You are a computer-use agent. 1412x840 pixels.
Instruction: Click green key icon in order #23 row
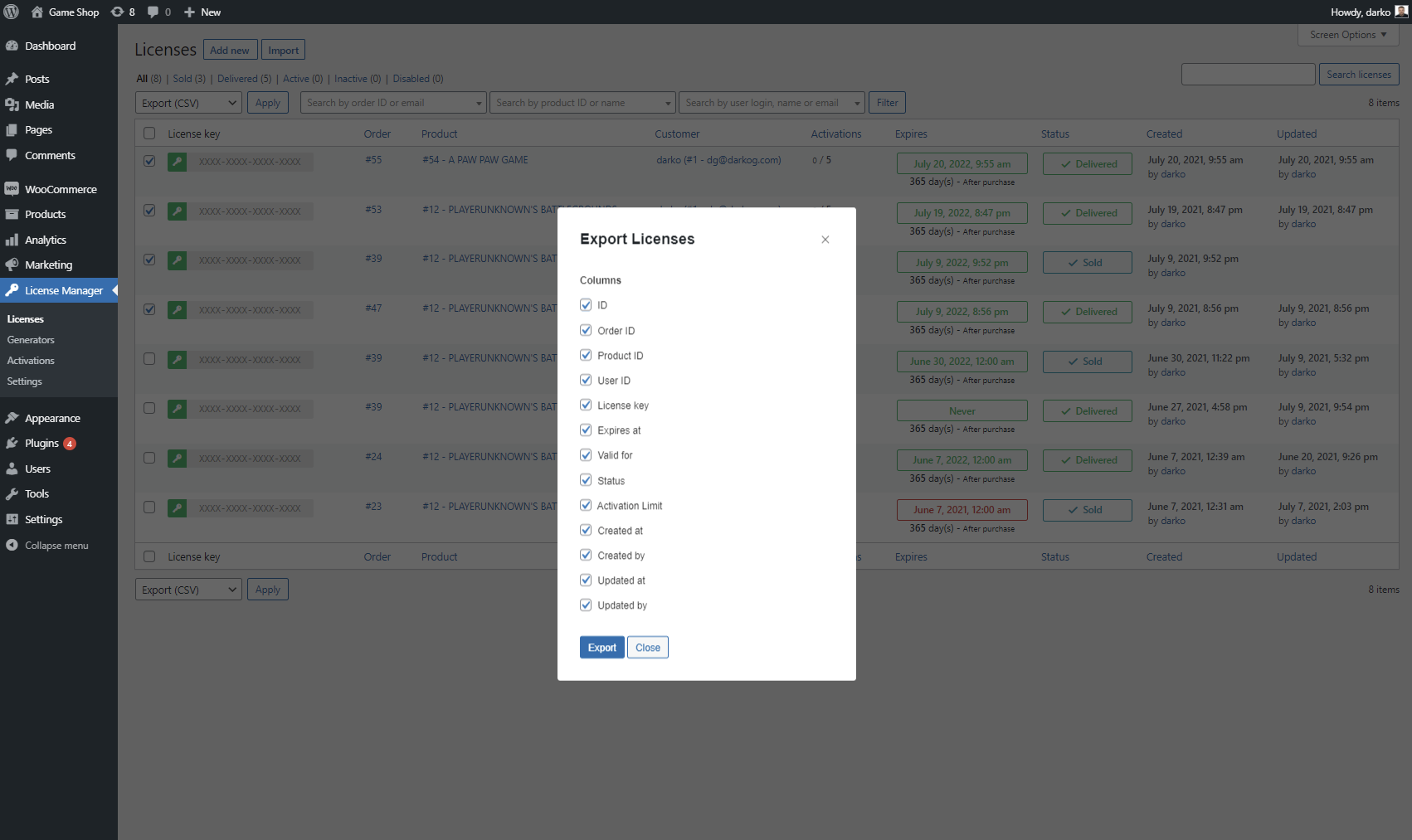tap(177, 507)
